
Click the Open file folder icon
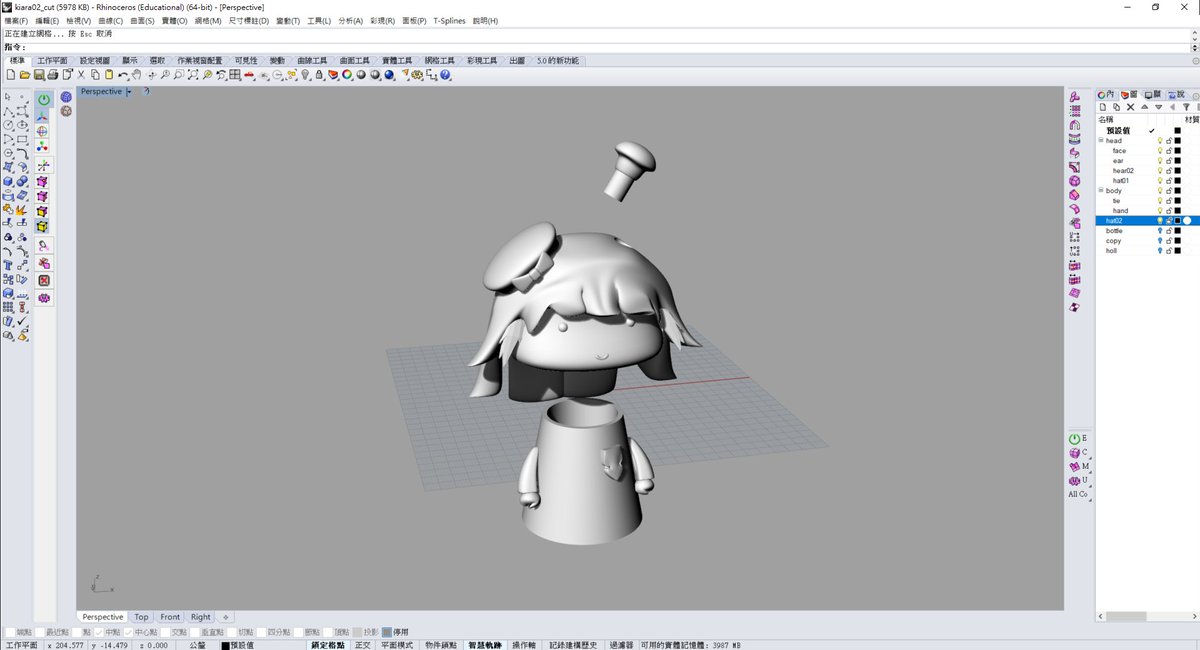(x=25, y=74)
